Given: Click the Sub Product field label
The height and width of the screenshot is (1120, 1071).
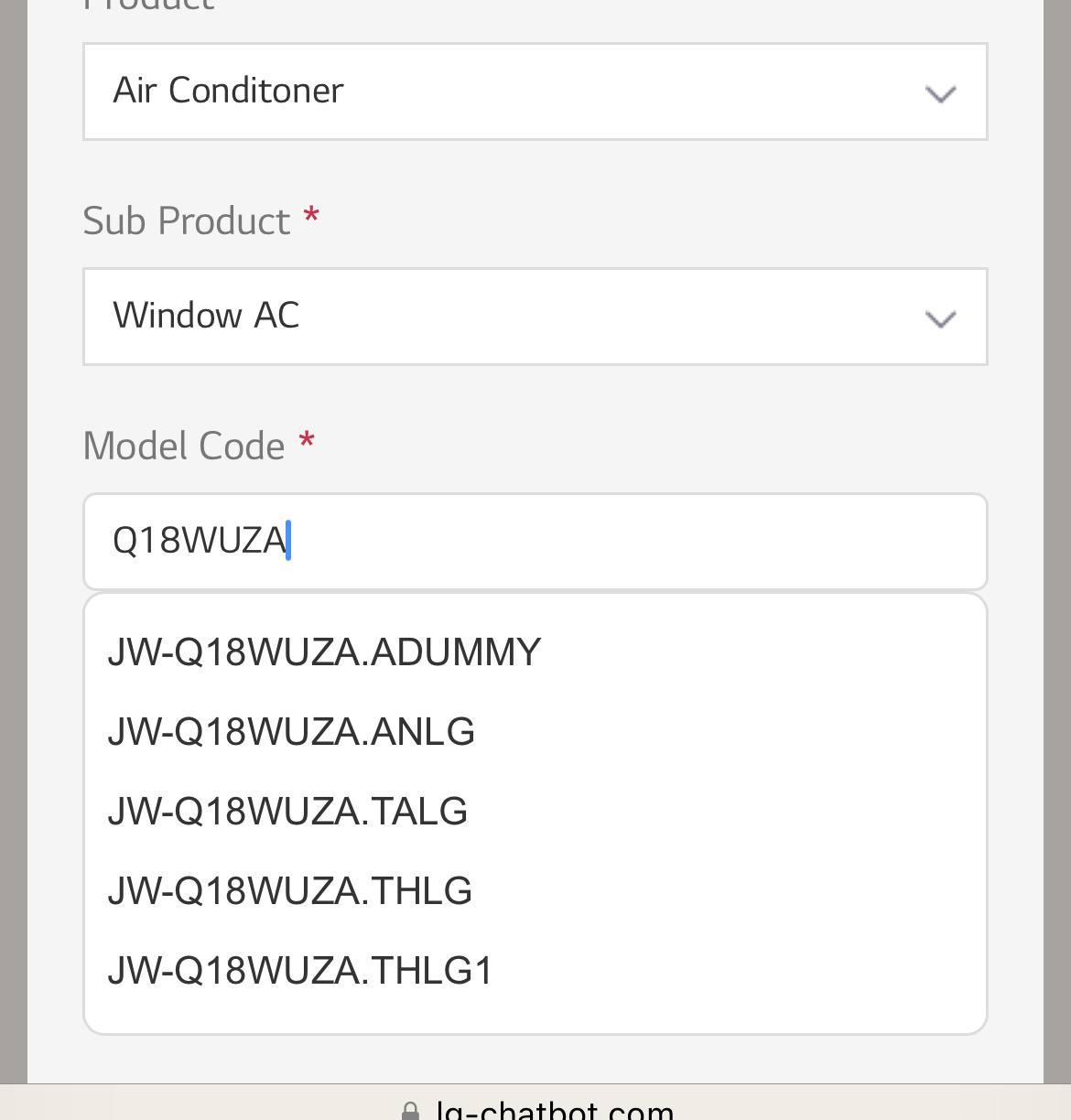Looking at the screenshot, I should [x=187, y=221].
